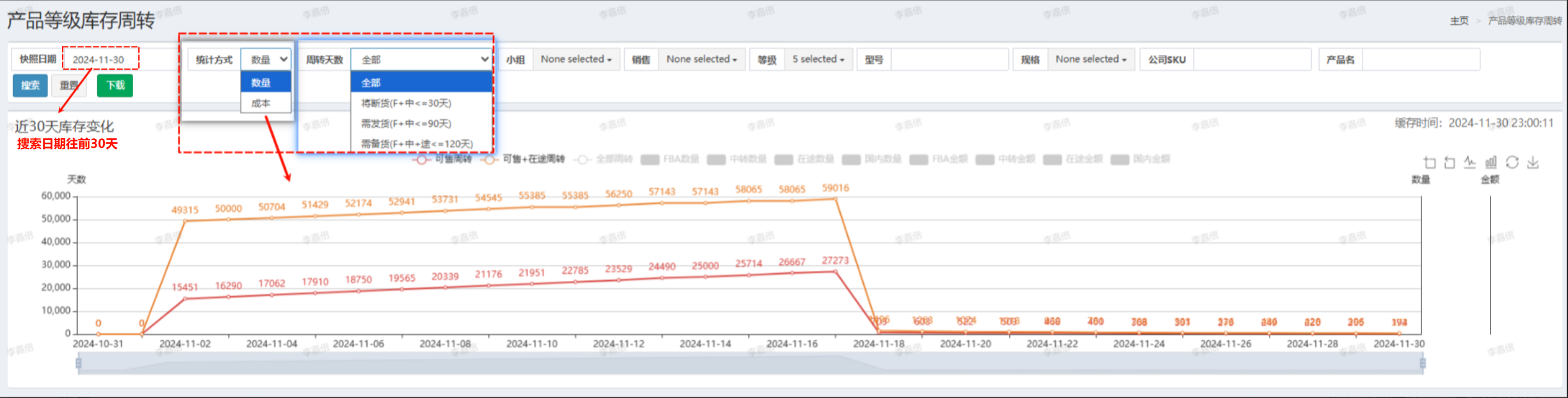The image size is (1568, 398).
Task: Restore the chart with the refresh icon
Action: [x=1512, y=163]
